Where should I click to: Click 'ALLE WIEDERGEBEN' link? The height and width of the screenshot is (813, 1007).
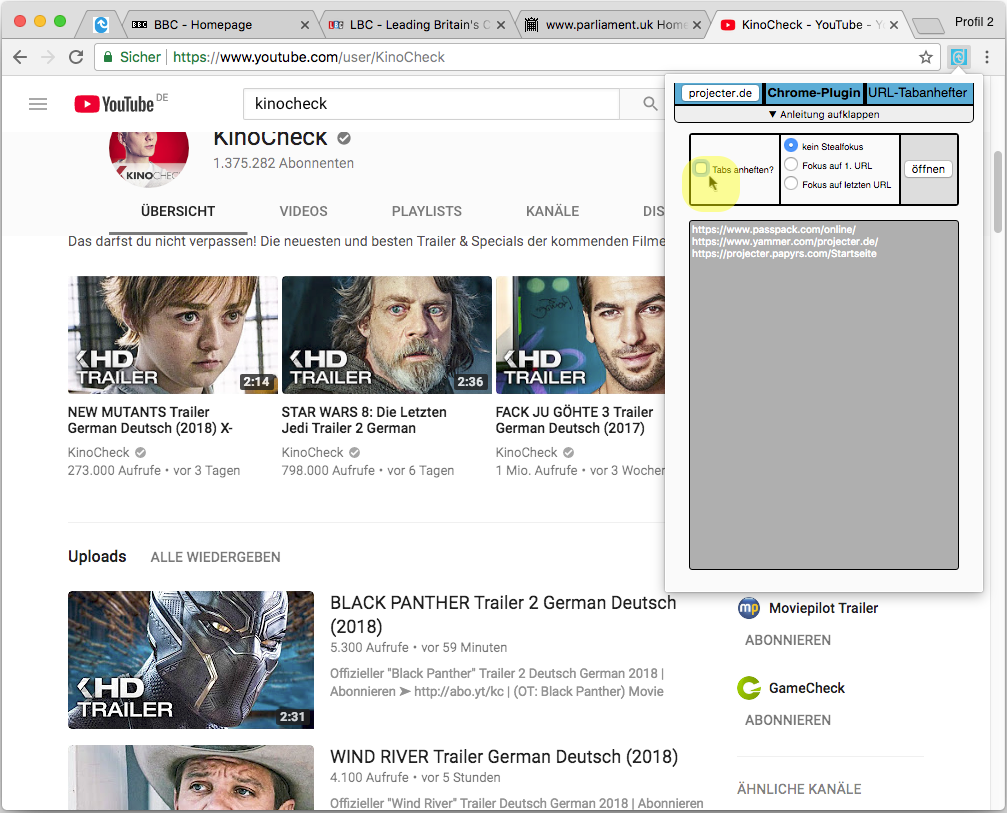pos(215,557)
